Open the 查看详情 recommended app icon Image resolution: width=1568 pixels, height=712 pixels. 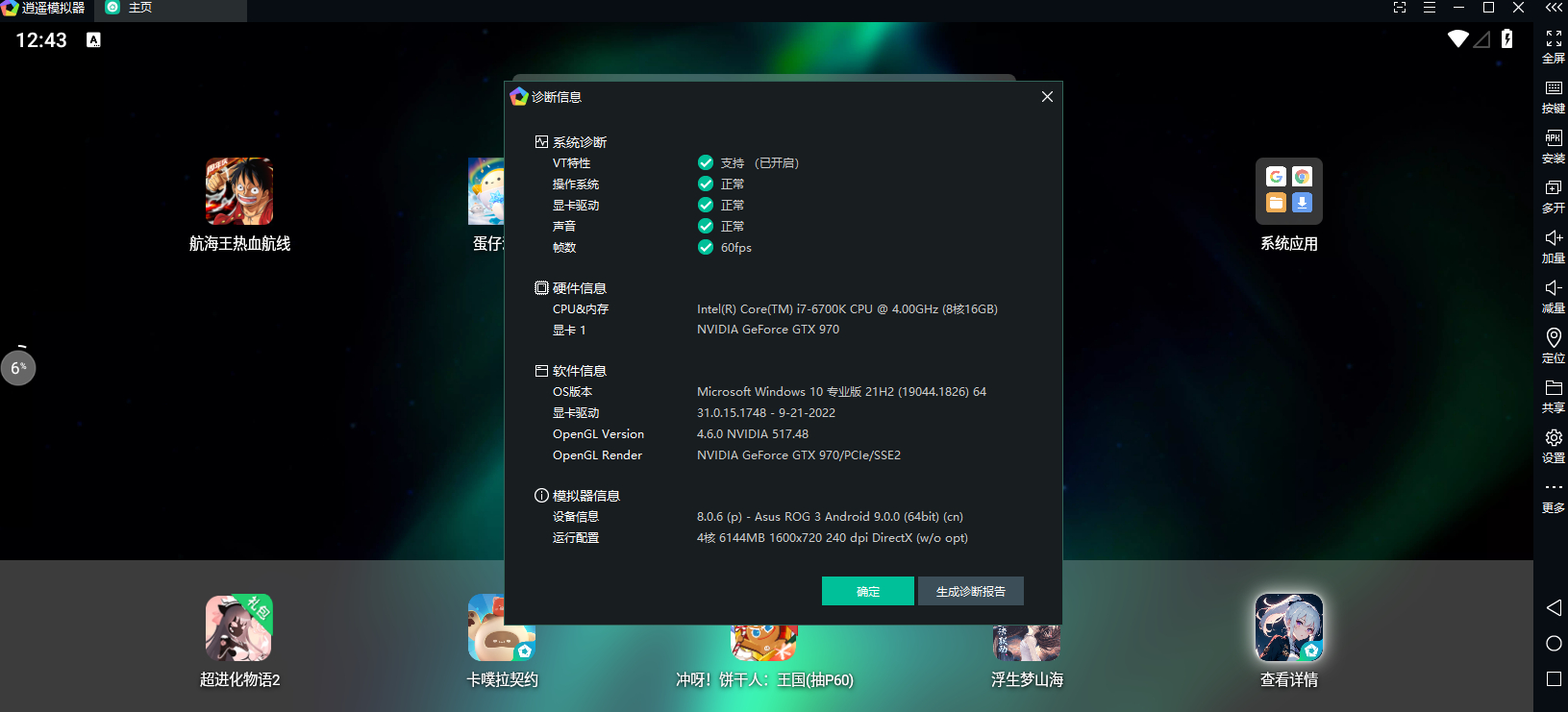tap(1289, 627)
